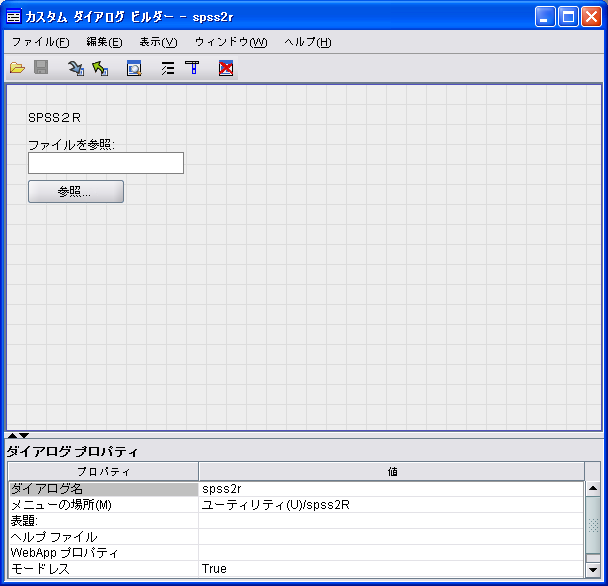Click the Save floppy disk icon
Image resolution: width=608 pixels, height=586 pixels.
(42, 68)
